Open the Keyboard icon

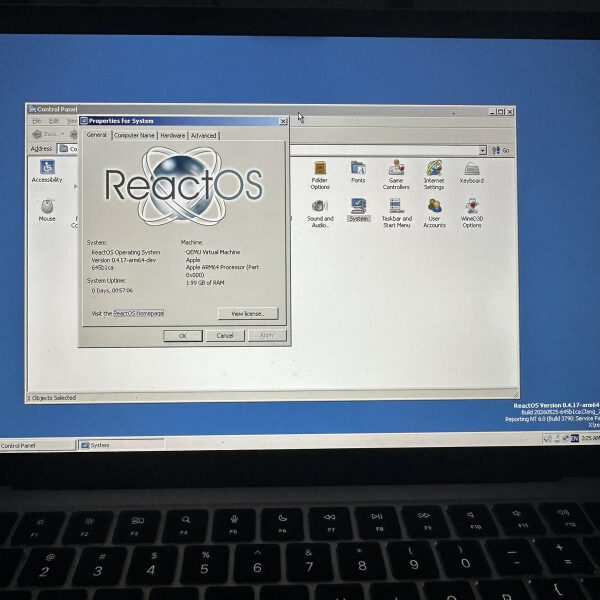coord(472,172)
